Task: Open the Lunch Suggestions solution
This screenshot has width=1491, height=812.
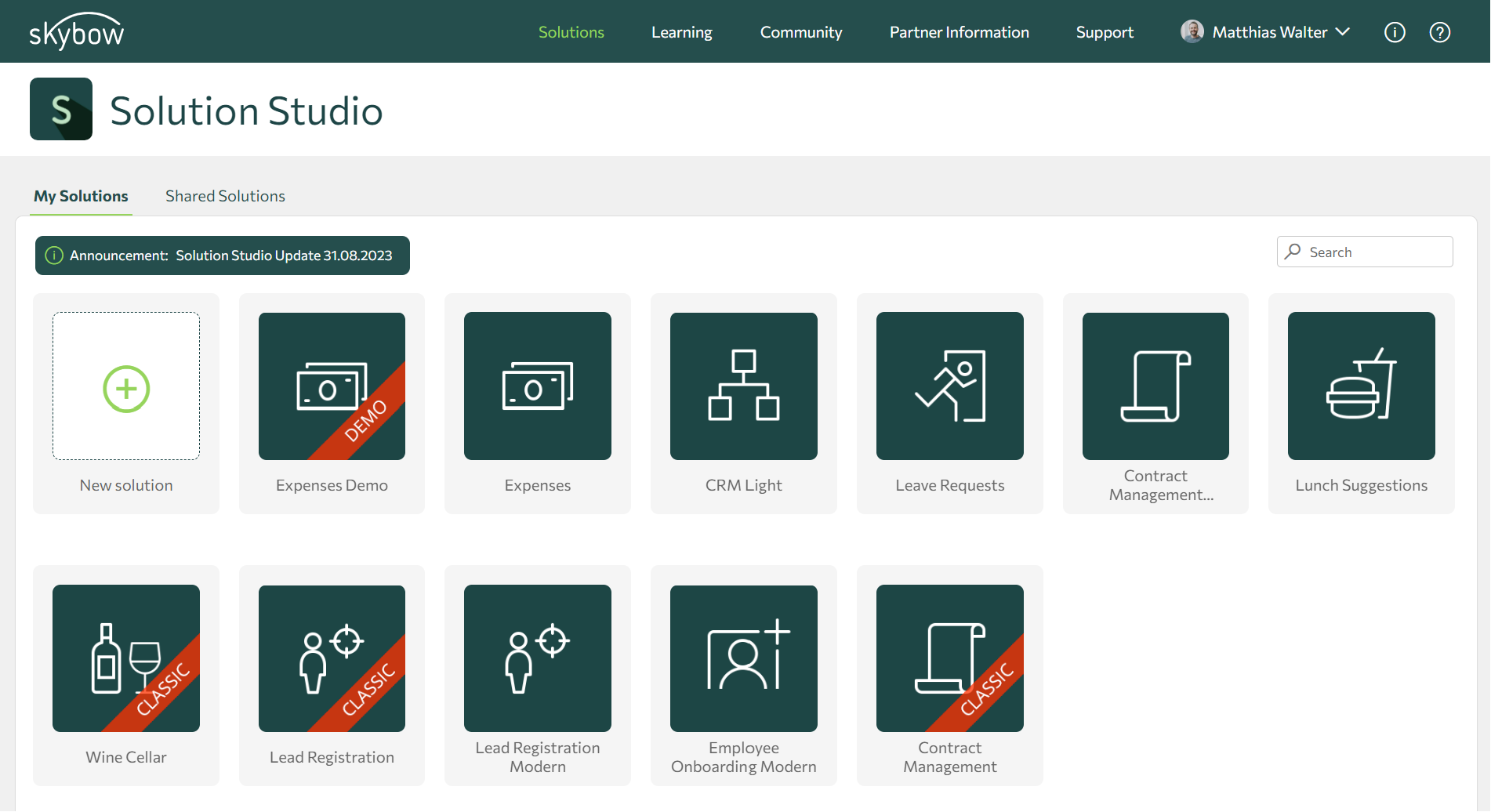Action: pyautogui.click(x=1361, y=386)
